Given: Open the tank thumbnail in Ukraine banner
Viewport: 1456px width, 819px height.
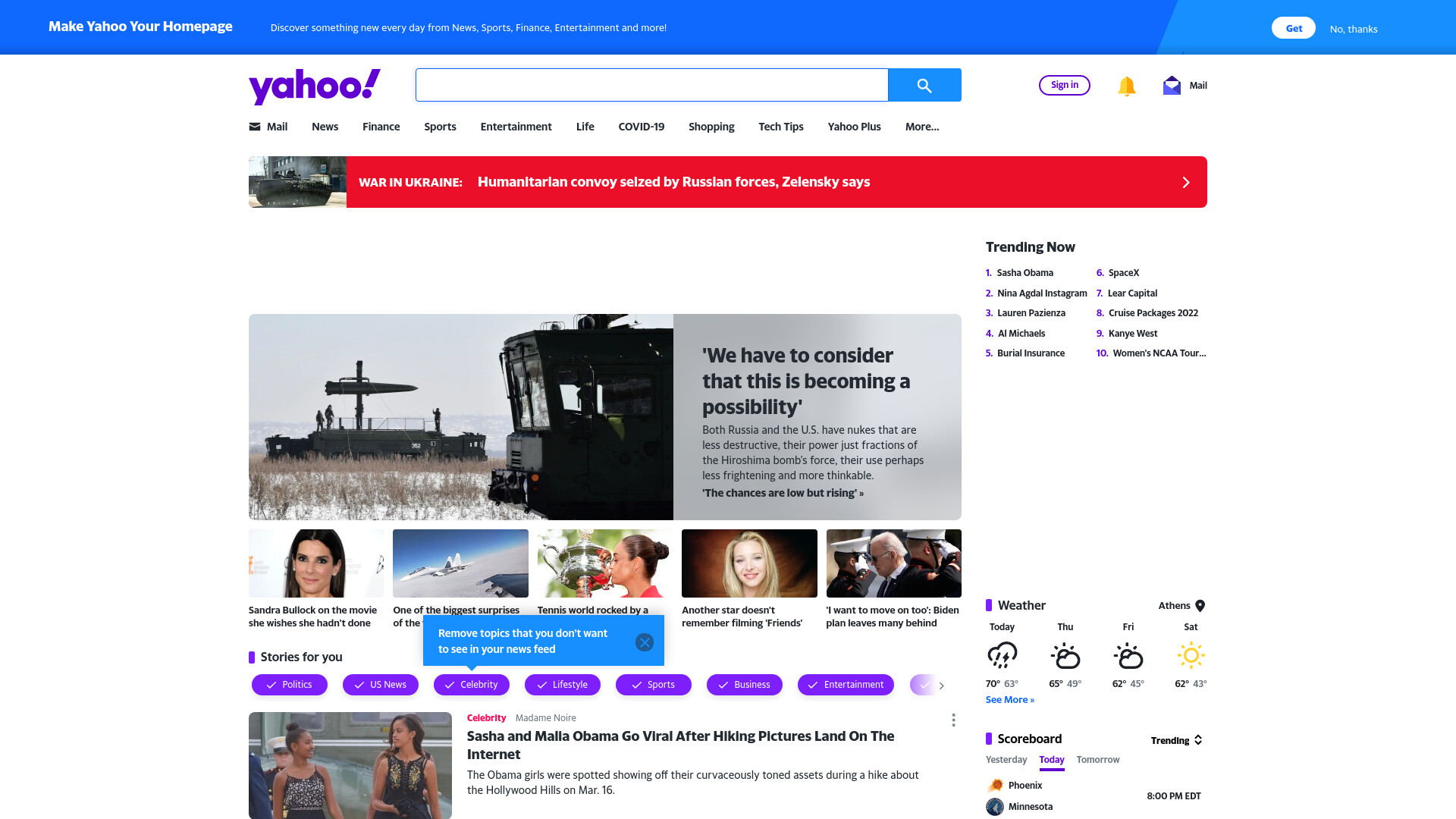Looking at the screenshot, I should [297, 182].
